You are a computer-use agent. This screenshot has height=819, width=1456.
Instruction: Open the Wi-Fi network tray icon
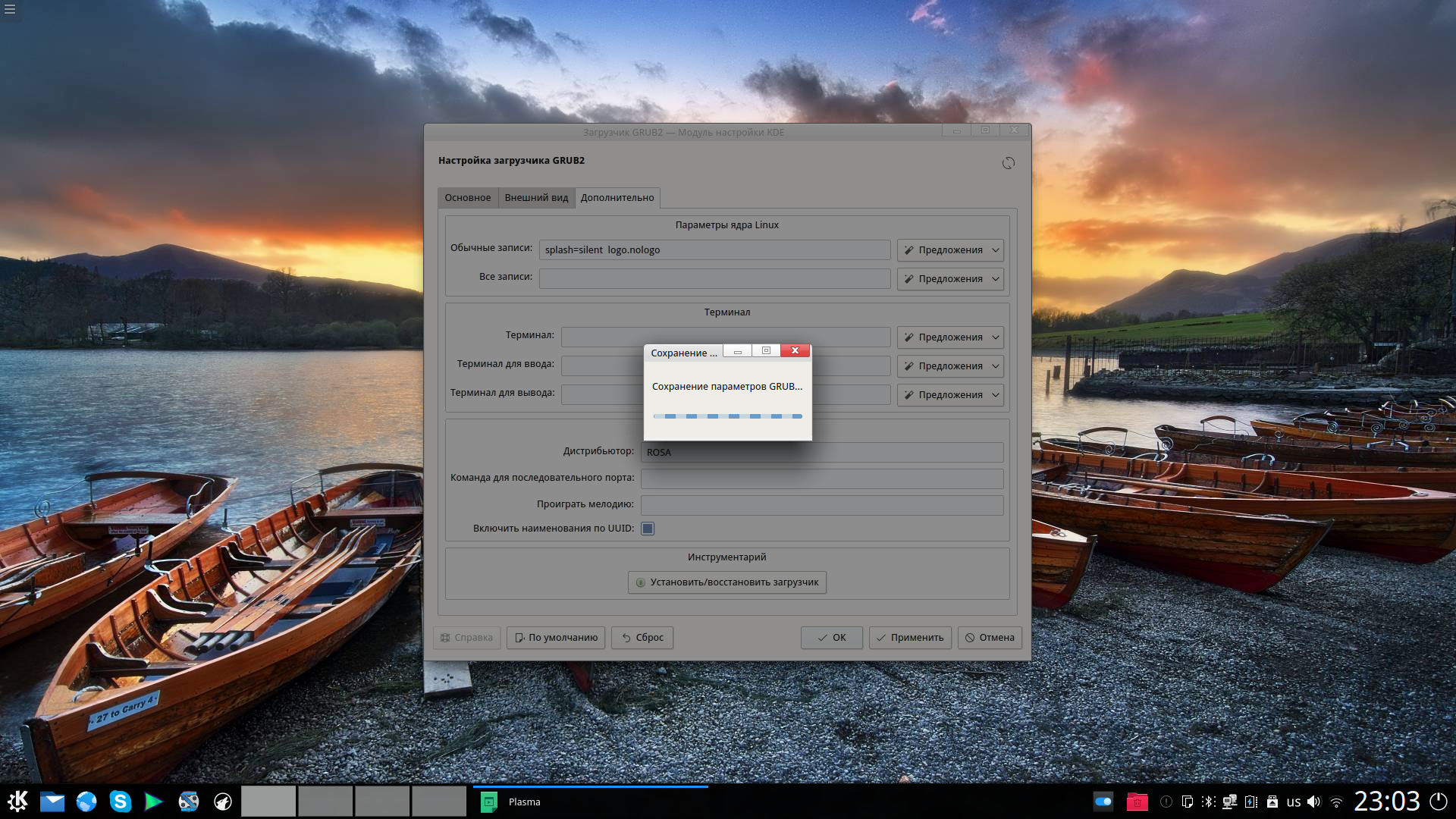pos(1336,802)
